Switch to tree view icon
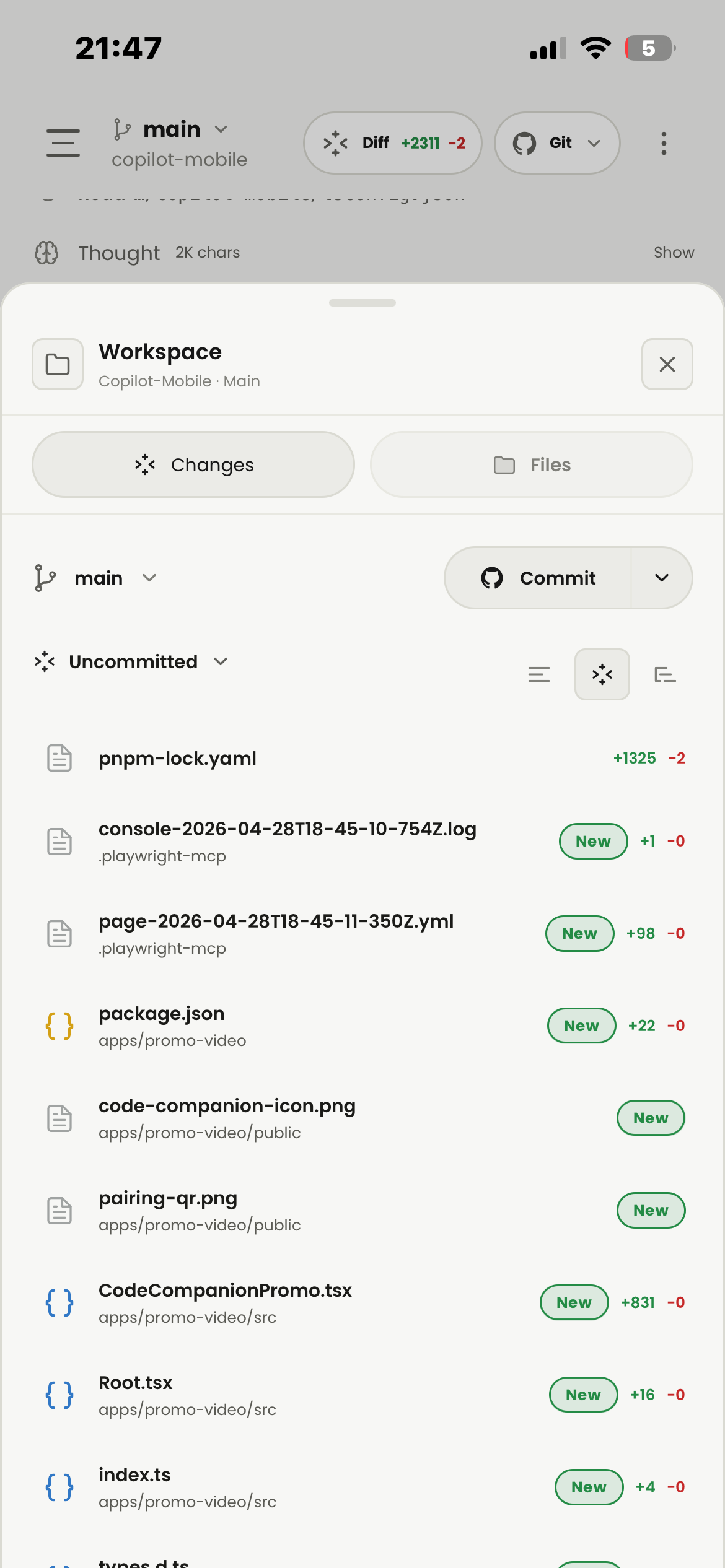This screenshot has height=1568, width=725. 666,674
